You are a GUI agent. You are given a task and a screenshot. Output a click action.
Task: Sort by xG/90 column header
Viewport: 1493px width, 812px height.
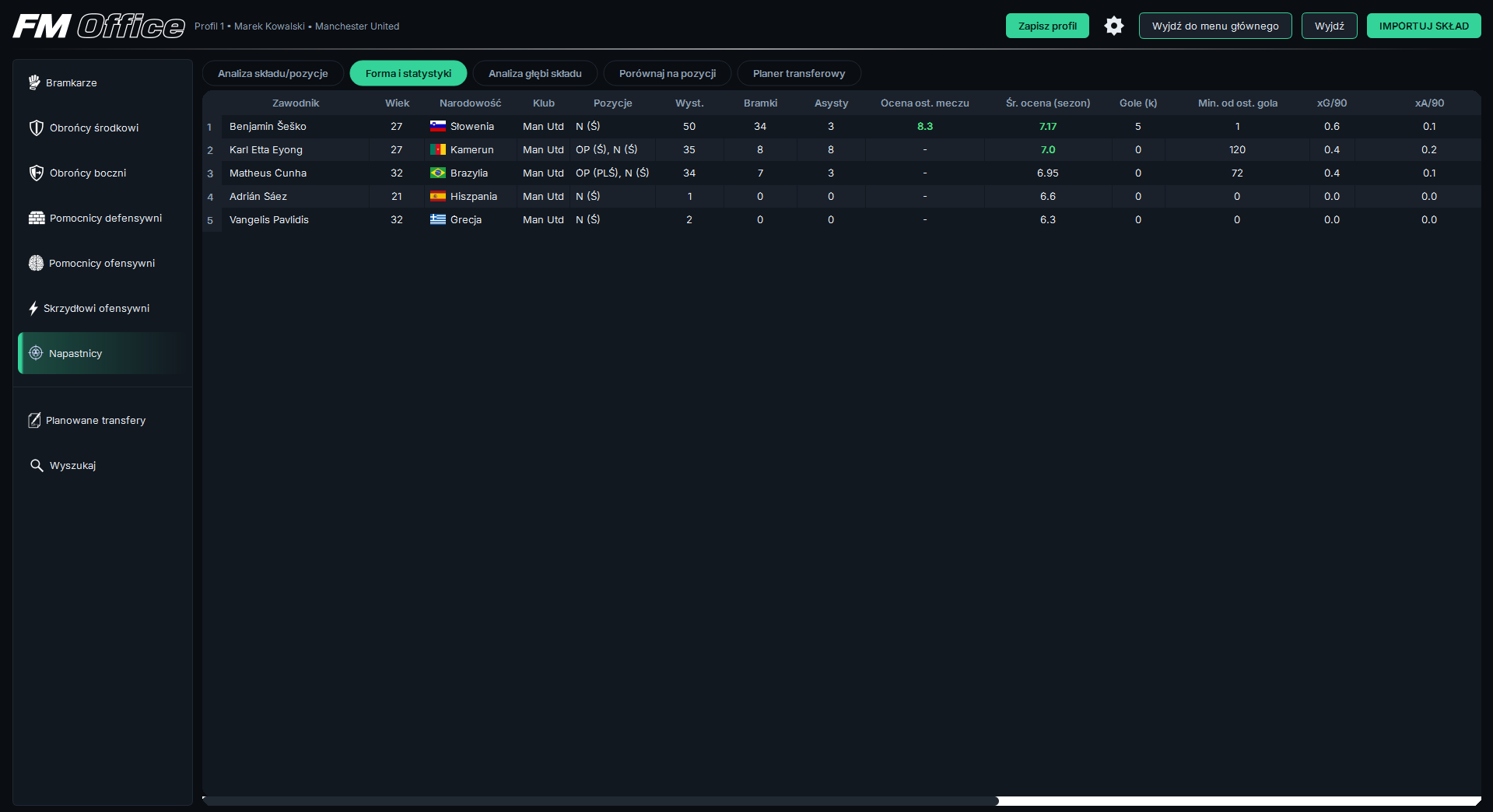(x=1332, y=103)
